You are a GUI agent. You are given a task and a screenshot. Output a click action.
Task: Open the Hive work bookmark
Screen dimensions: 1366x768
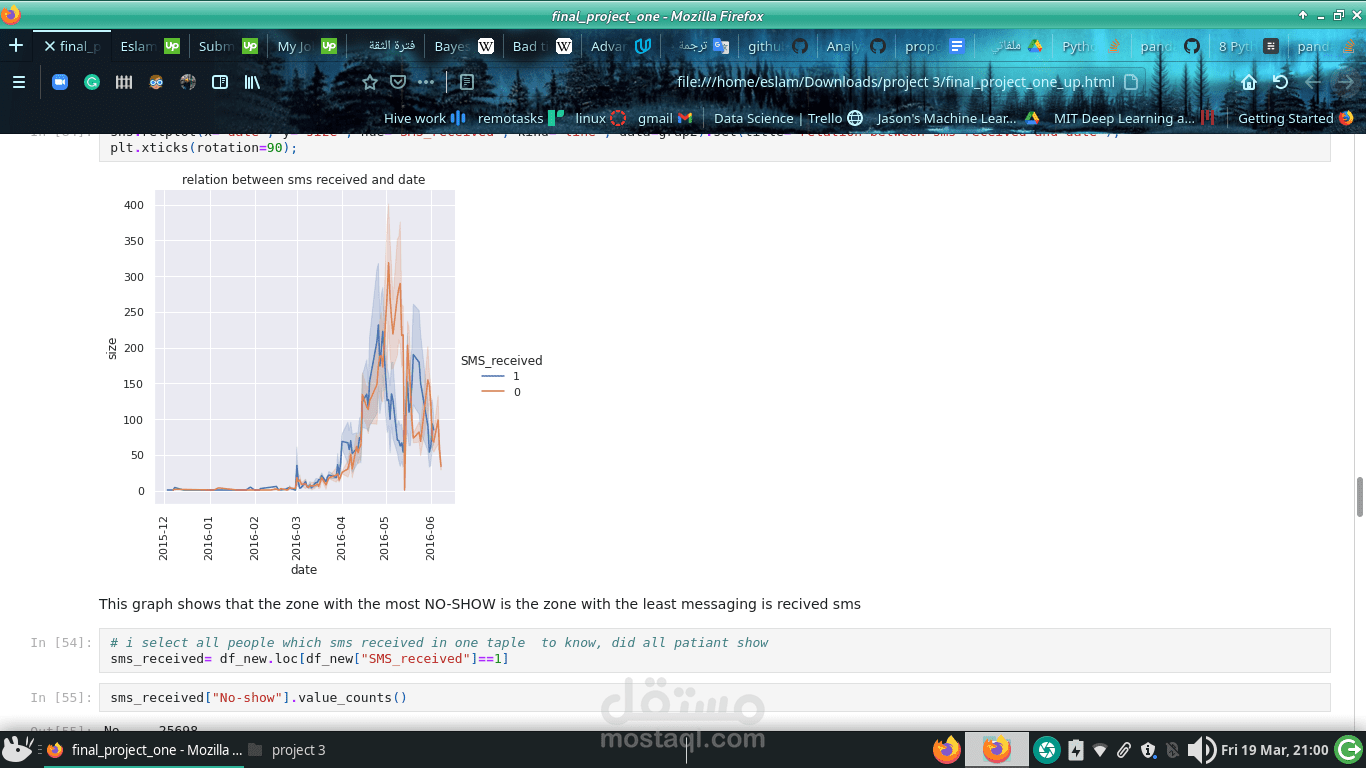click(x=425, y=118)
